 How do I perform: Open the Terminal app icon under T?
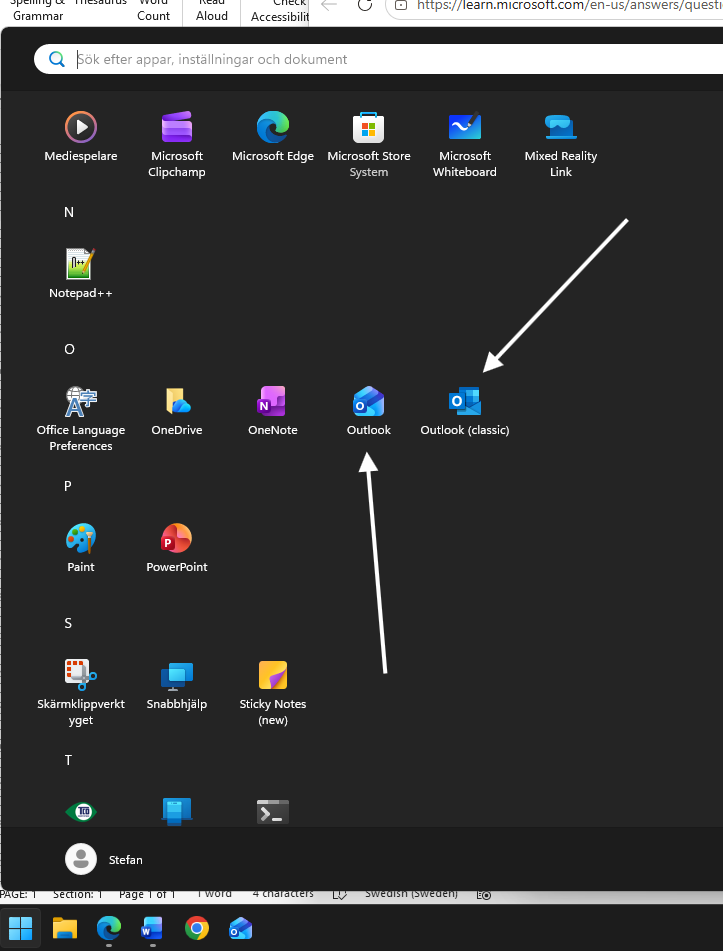pos(273,812)
